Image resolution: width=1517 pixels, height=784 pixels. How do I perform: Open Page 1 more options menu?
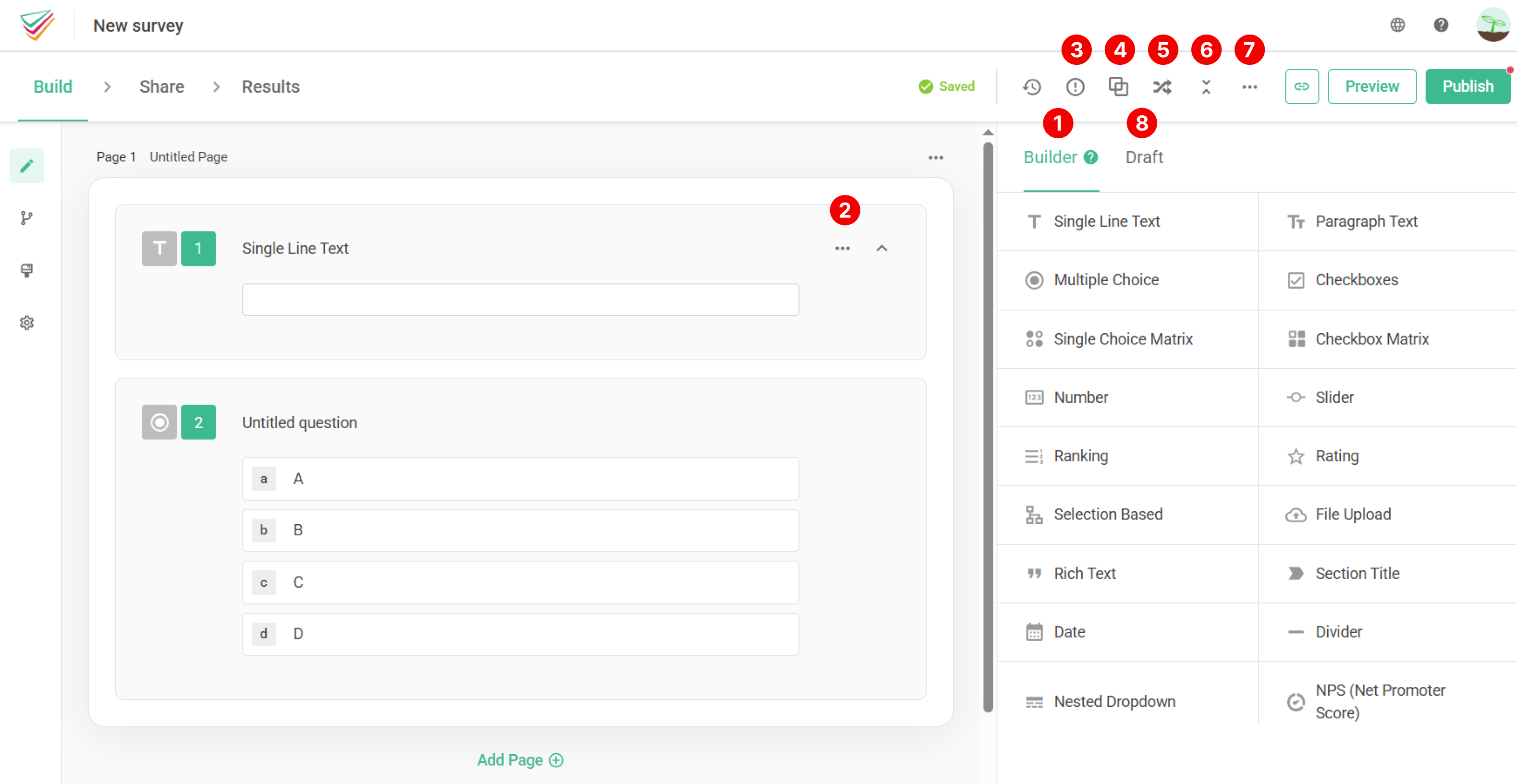935,158
